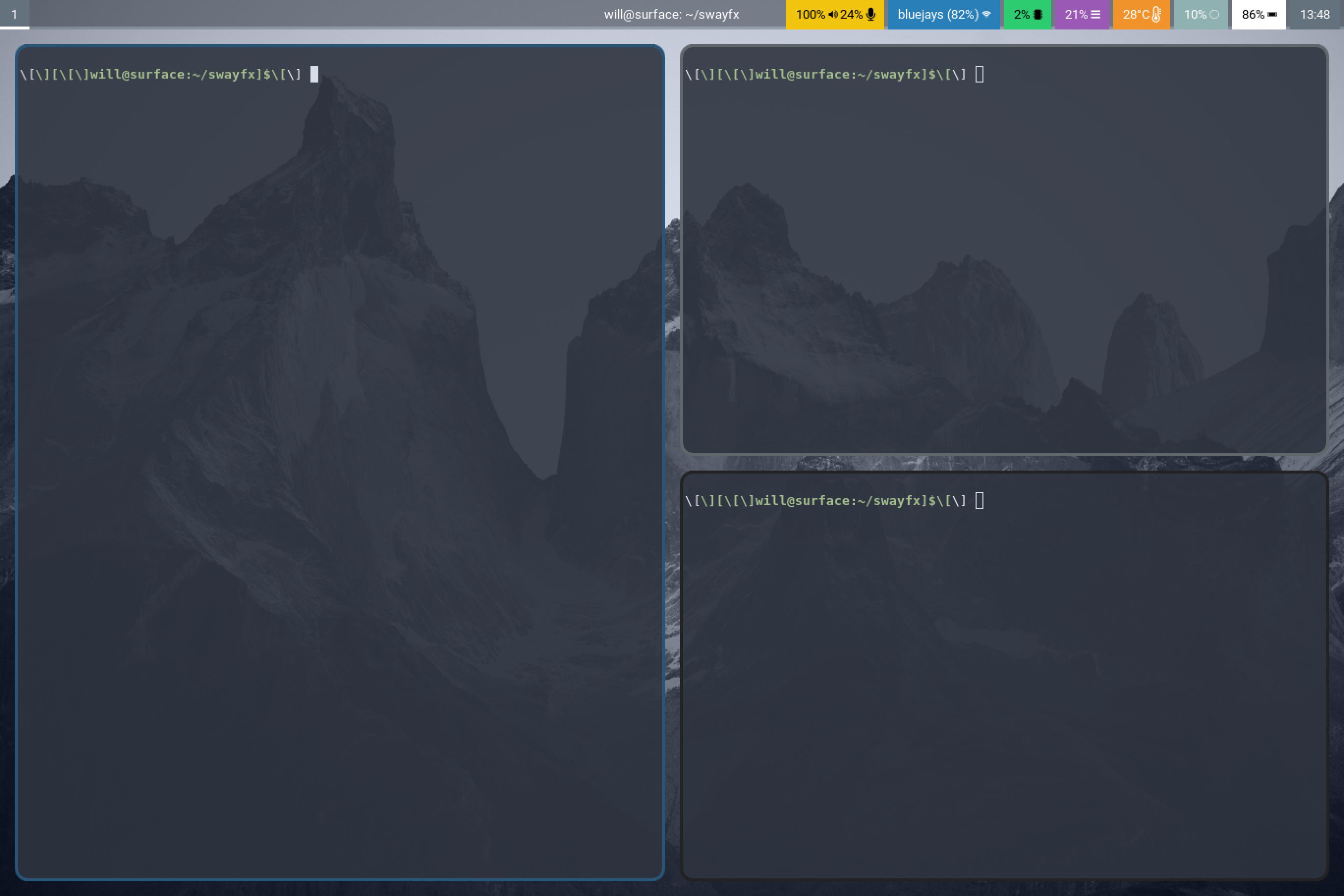1344x896 pixels.
Task: Click the CPU chip icon
Action: [x=1037, y=14]
